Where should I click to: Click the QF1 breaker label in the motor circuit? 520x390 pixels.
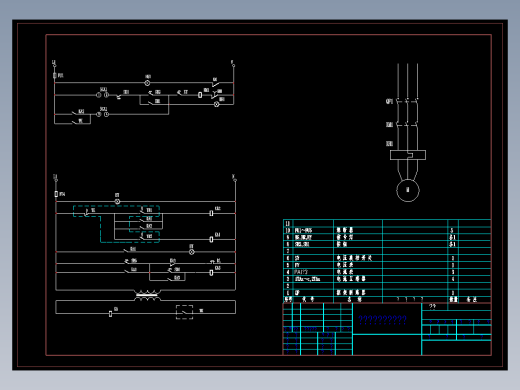(x=389, y=101)
